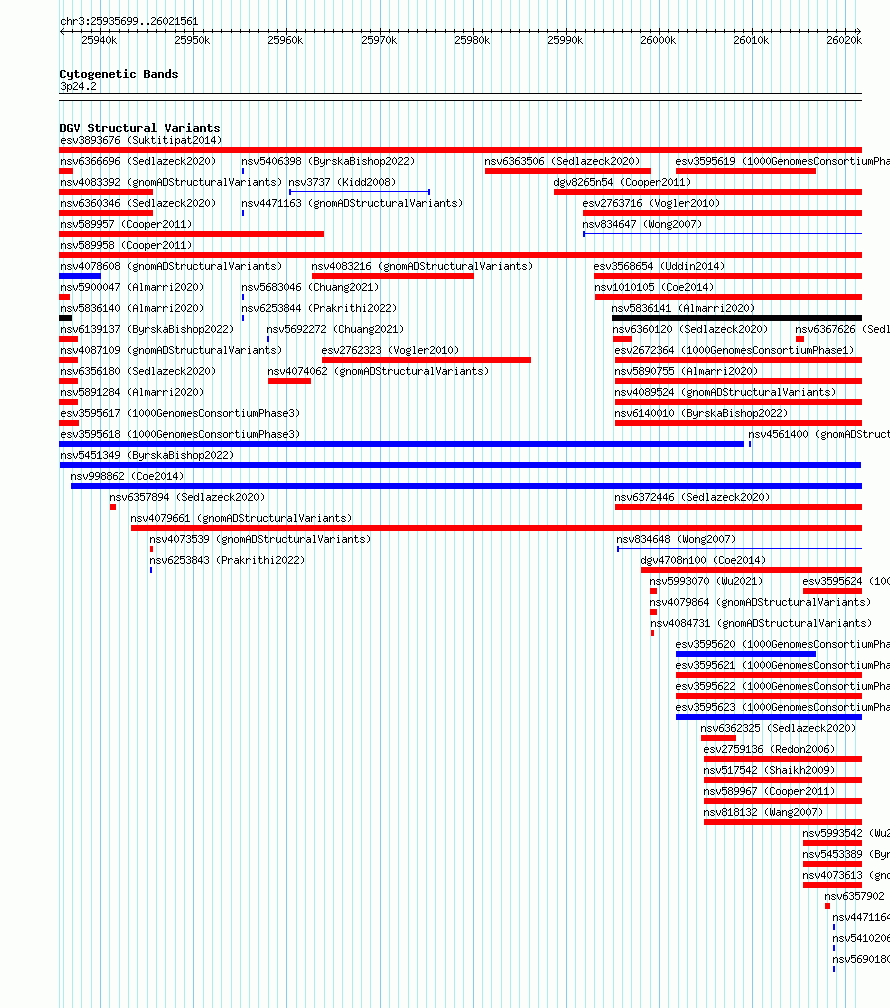Viewport: 890px width, 1008px height.
Task: Click nsv4078608 (gnomADStructuralVariants) label
Action: pyautogui.click(x=171, y=266)
